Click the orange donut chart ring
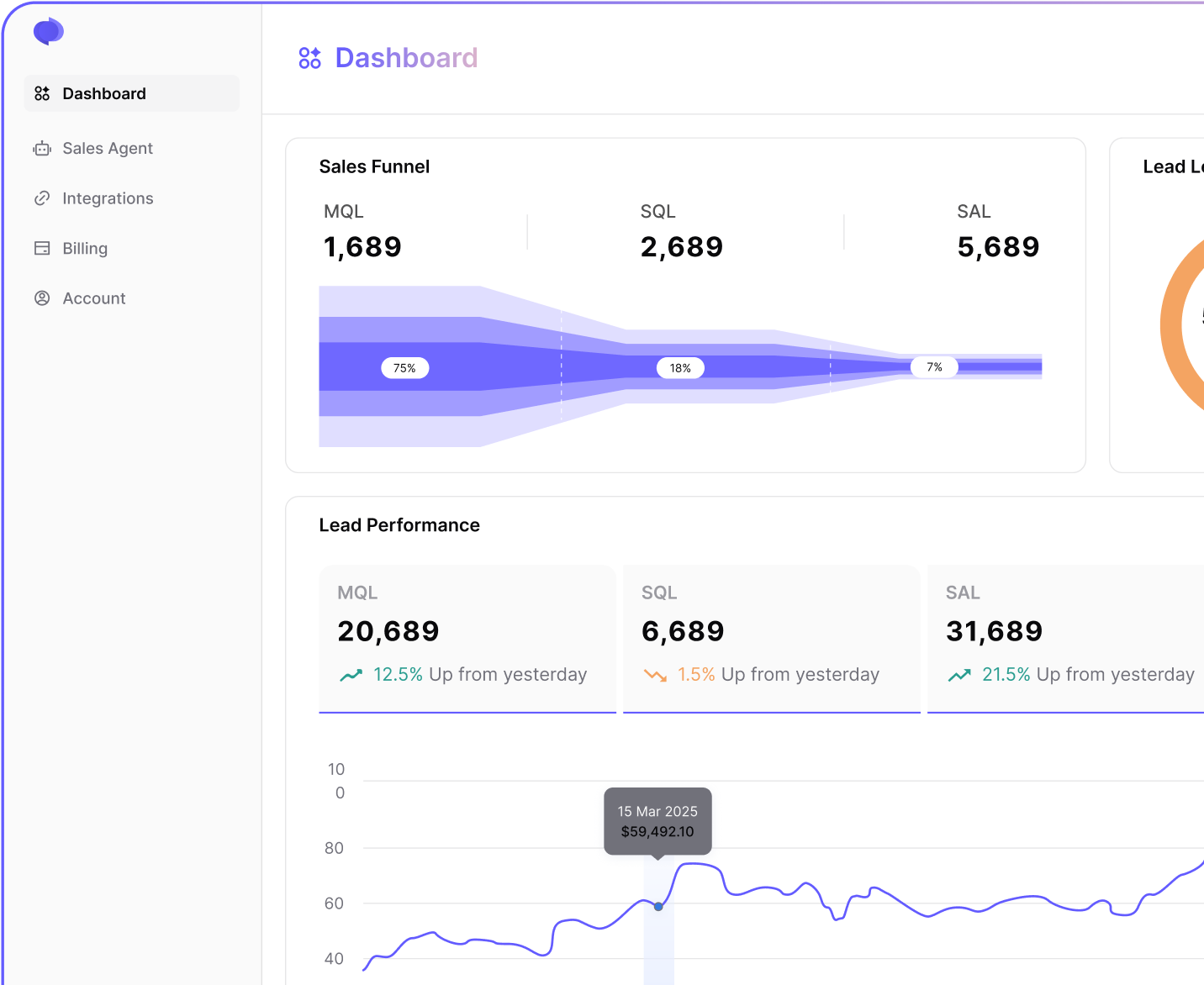This screenshot has width=1204, height=985. coord(1172,324)
